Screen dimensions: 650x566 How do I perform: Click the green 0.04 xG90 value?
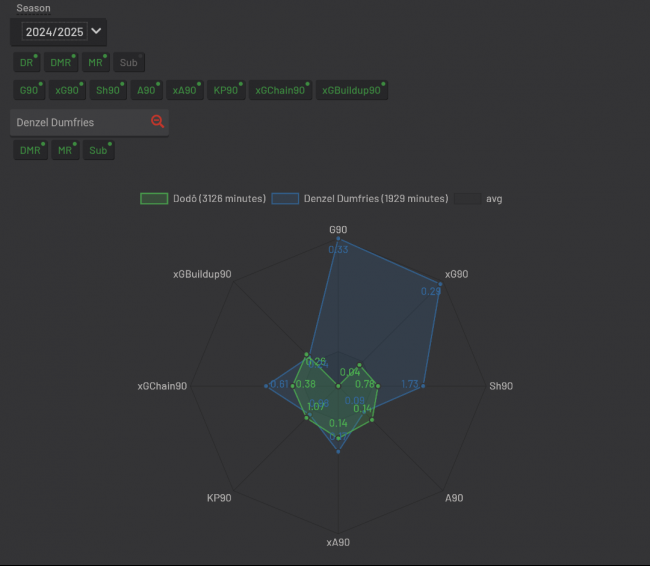point(350,372)
